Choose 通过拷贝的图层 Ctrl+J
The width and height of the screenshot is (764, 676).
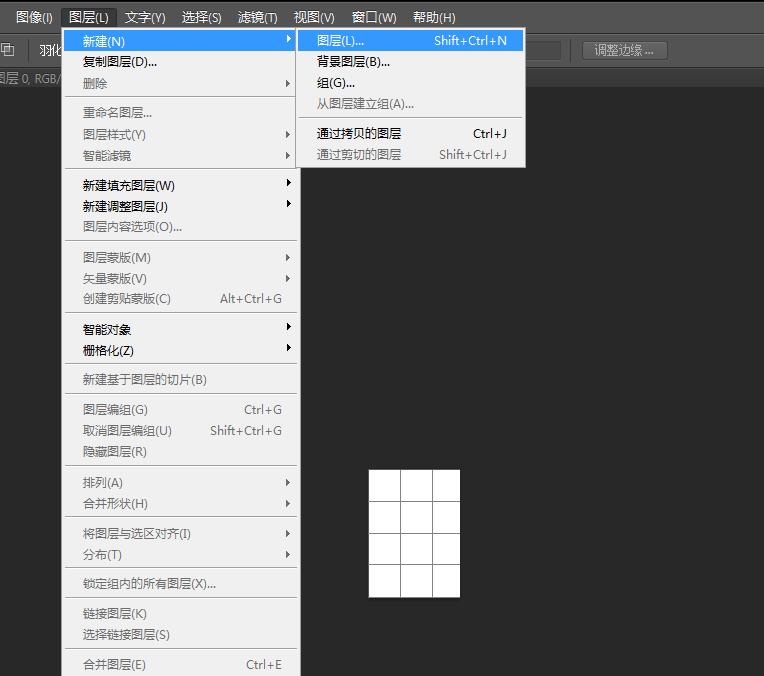click(x=411, y=134)
